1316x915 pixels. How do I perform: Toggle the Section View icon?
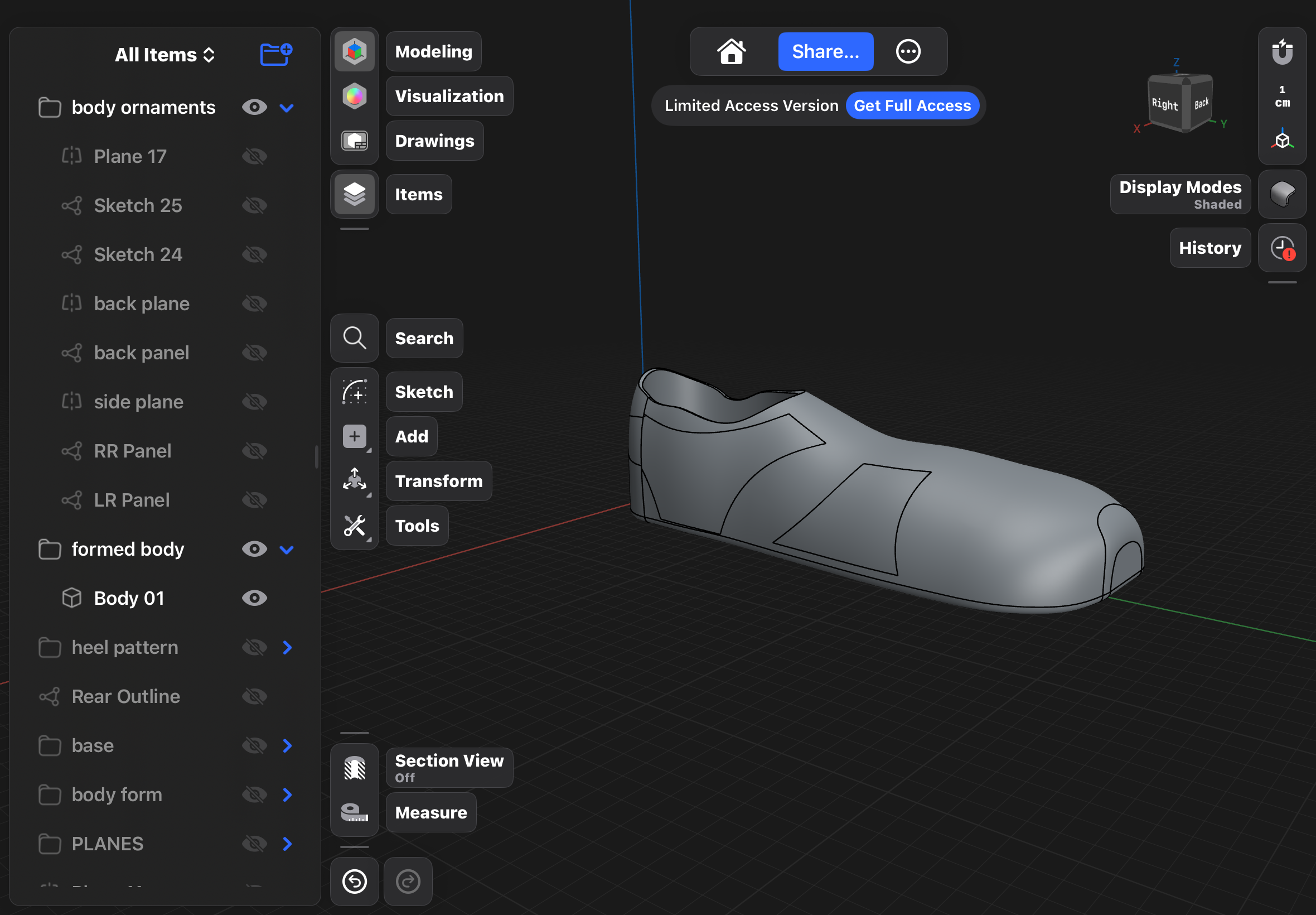354,768
